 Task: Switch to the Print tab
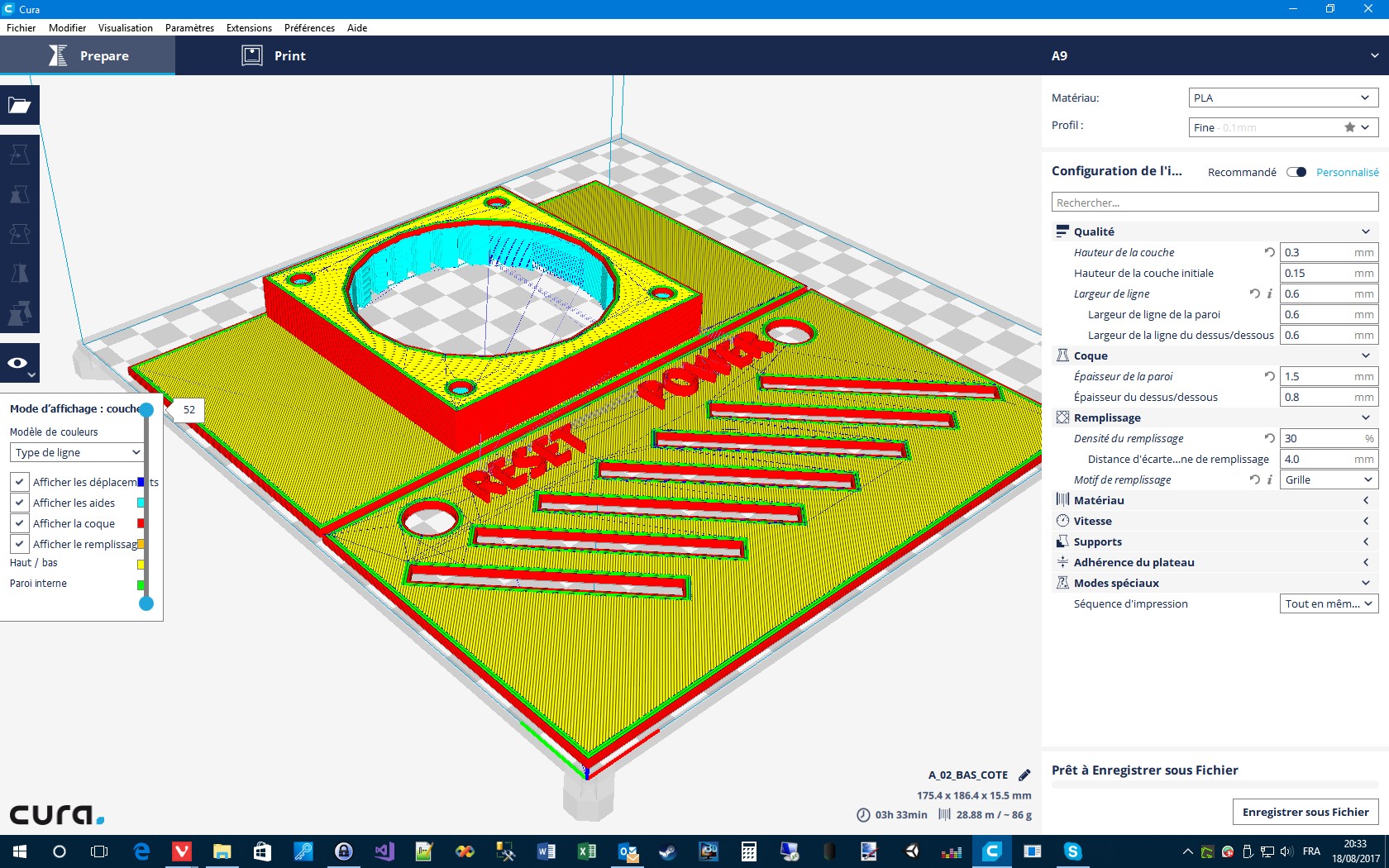(x=274, y=55)
